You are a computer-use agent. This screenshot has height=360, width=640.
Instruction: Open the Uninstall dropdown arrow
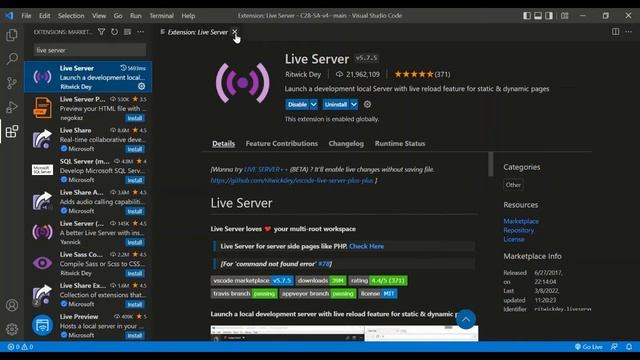click(x=354, y=104)
